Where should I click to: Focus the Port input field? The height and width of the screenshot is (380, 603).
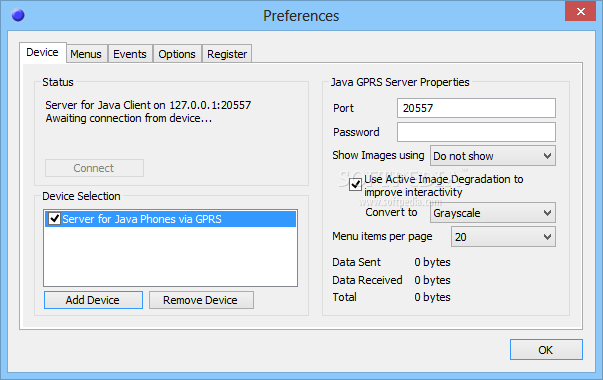[476, 108]
